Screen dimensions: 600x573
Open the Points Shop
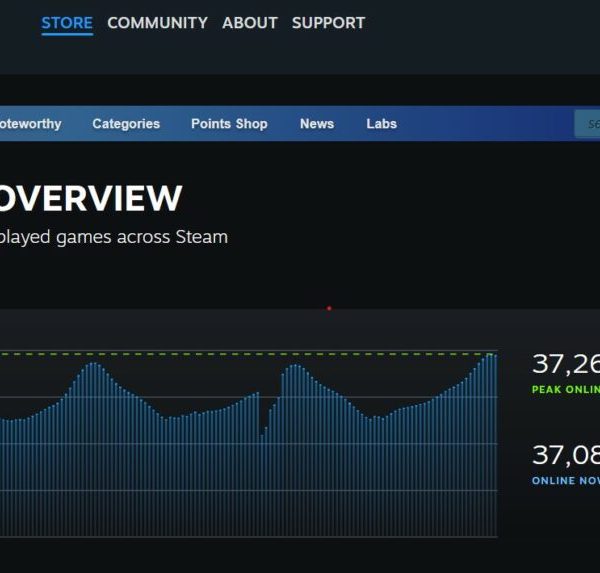[229, 124]
